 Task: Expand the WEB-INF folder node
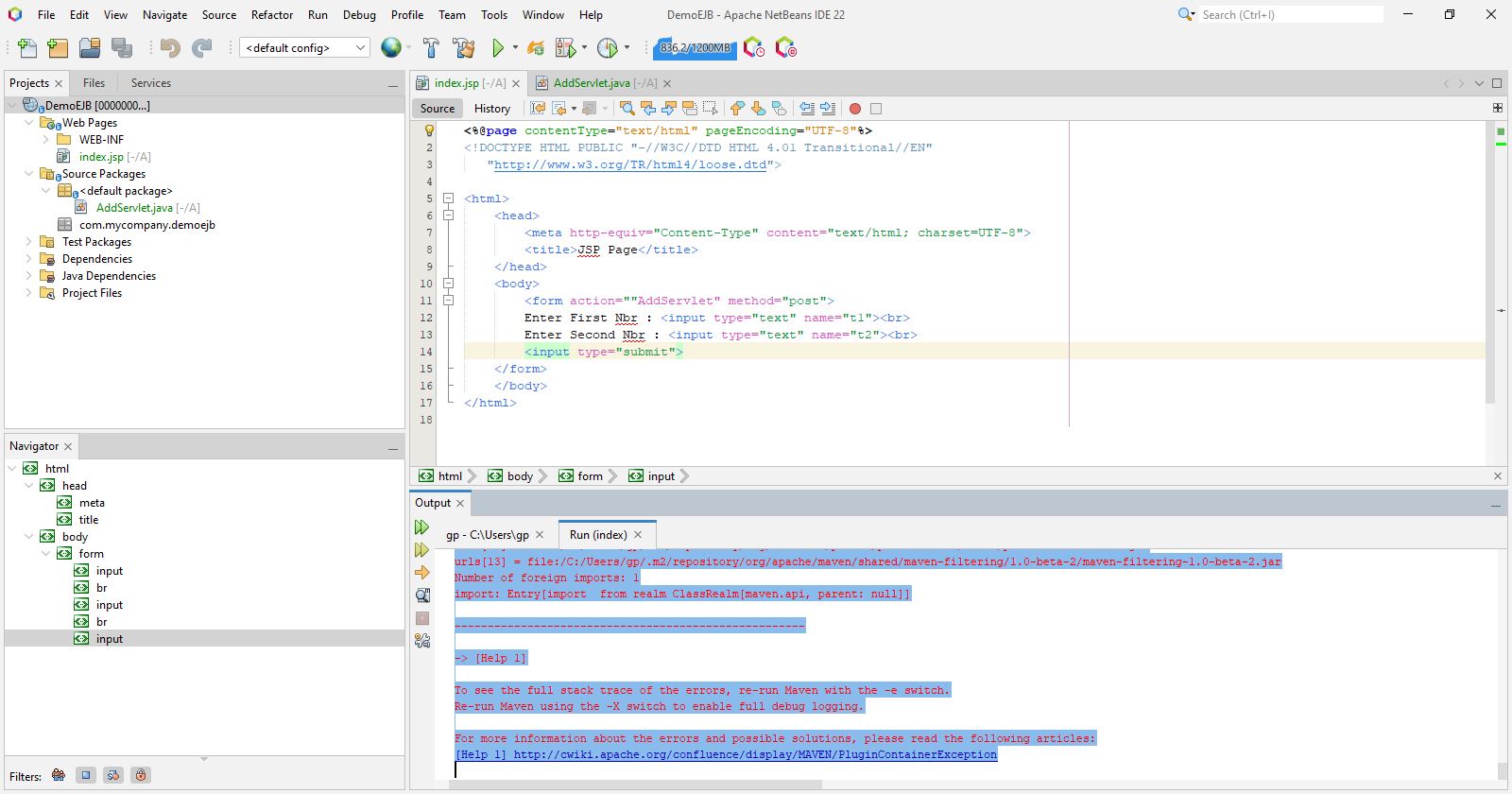point(46,140)
